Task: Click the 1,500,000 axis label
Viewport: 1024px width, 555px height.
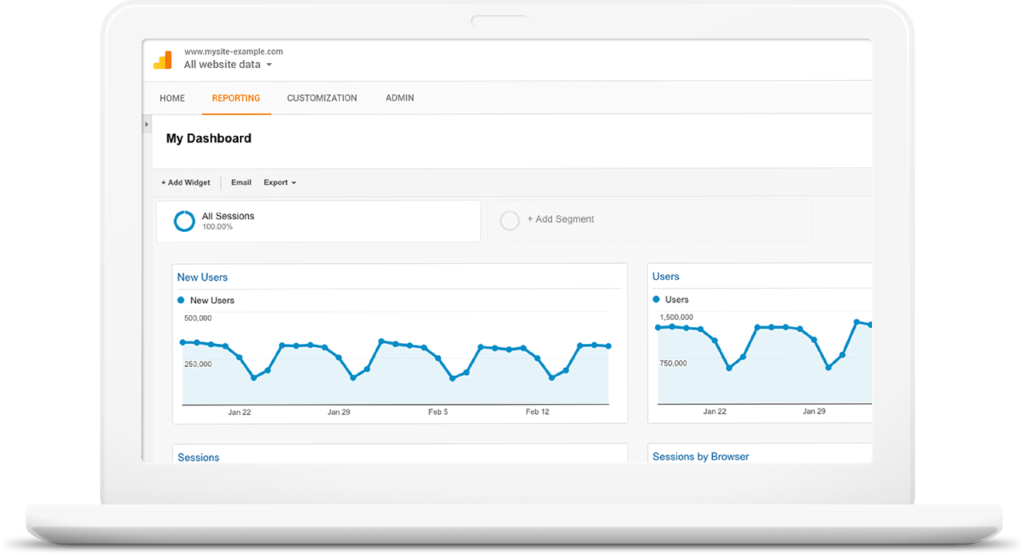Action: [x=677, y=317]
